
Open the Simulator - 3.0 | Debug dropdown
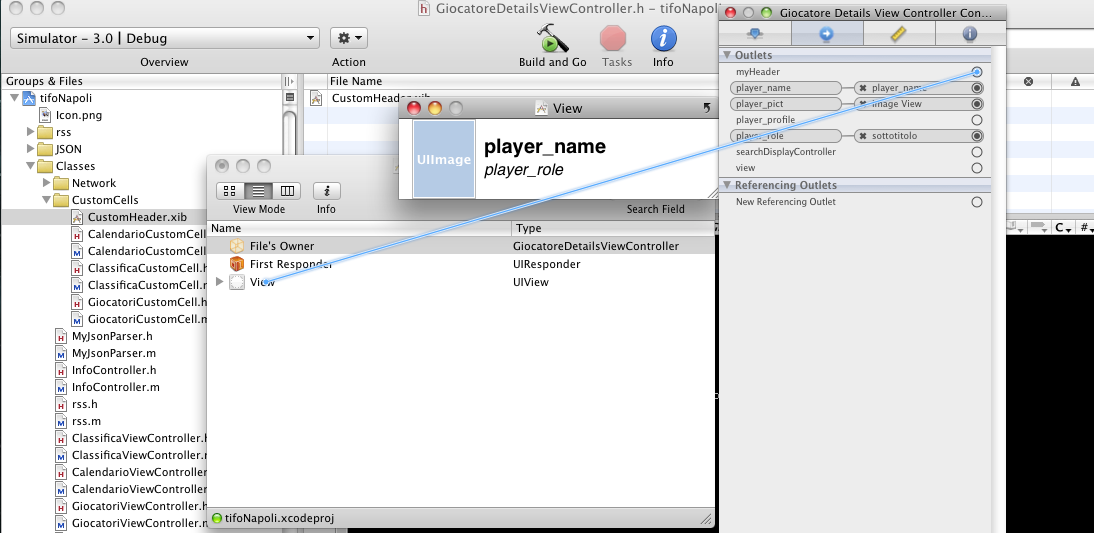click(x=164, y=38)
